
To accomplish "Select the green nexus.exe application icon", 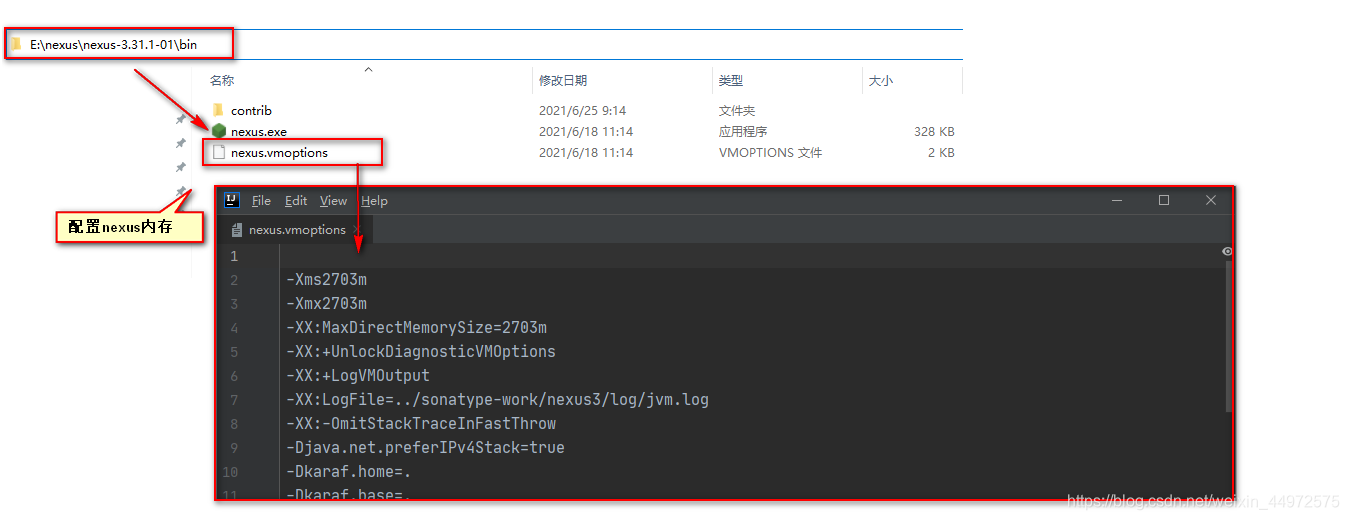I will (219, 131).
